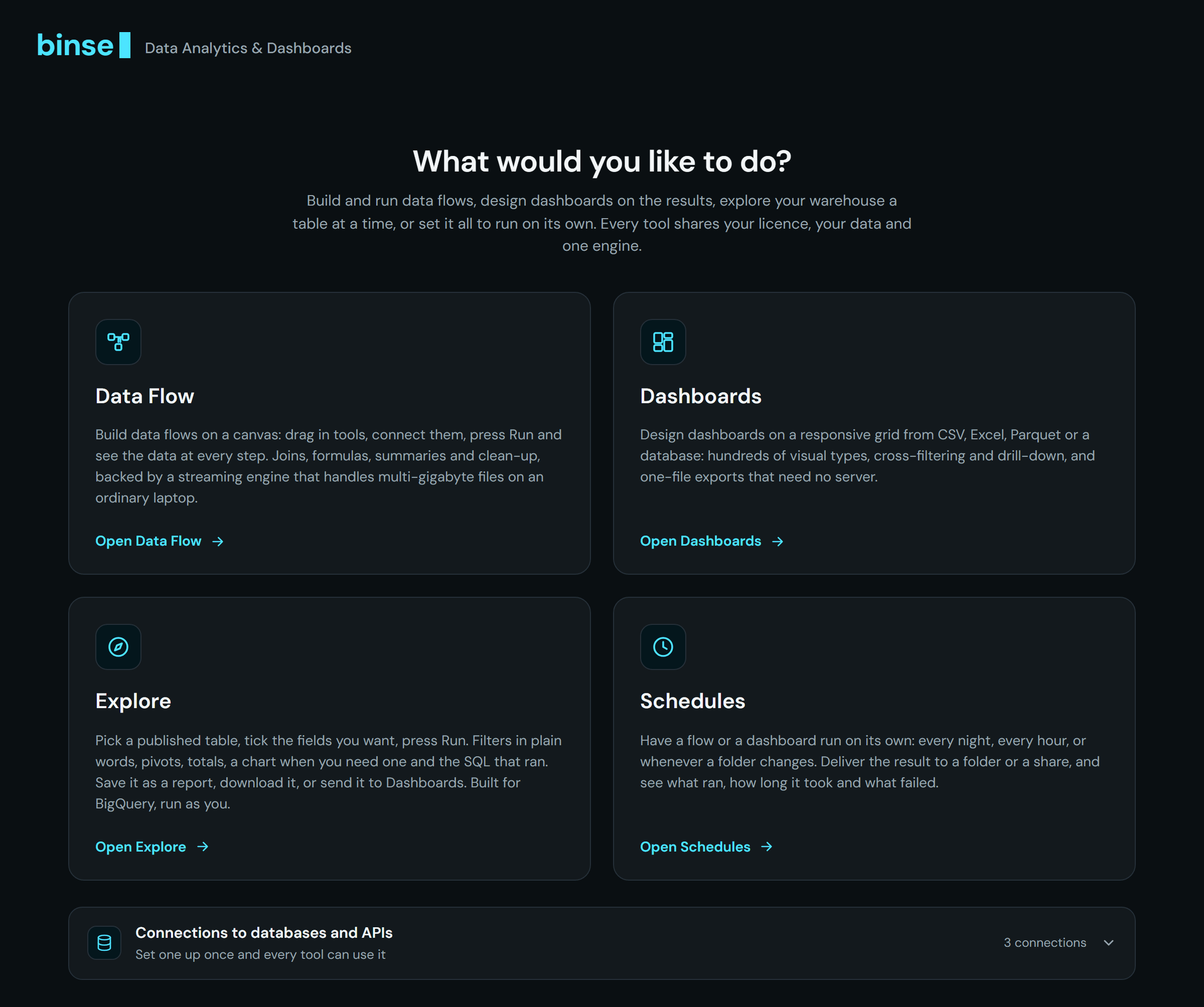The image size is (1204, 1007).
Task: Click the Explore compass icon
Action: [x=118, y=646]
